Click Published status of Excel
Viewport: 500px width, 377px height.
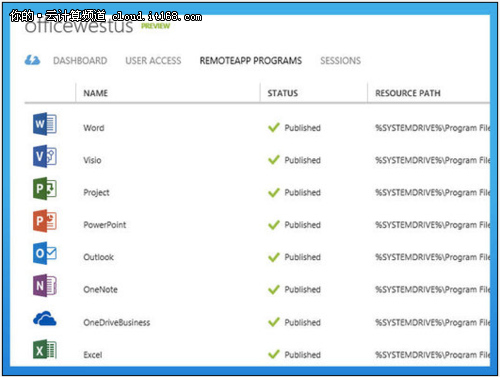pos(302,355)
